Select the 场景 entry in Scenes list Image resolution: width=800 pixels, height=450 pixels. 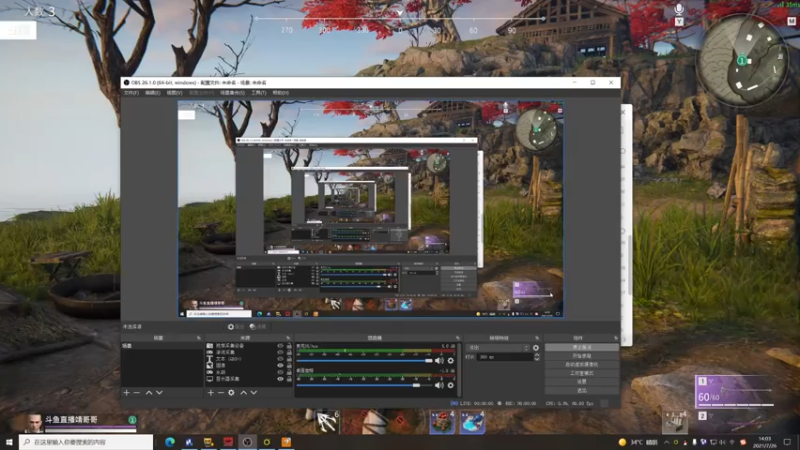coord(161,346)
